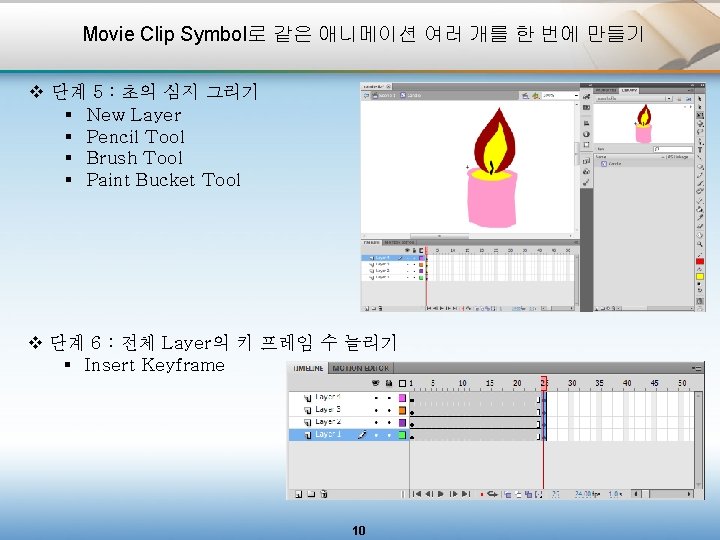Click lower timeline horizontal scrollbar
Screen dimensions: 720x540
661,494
